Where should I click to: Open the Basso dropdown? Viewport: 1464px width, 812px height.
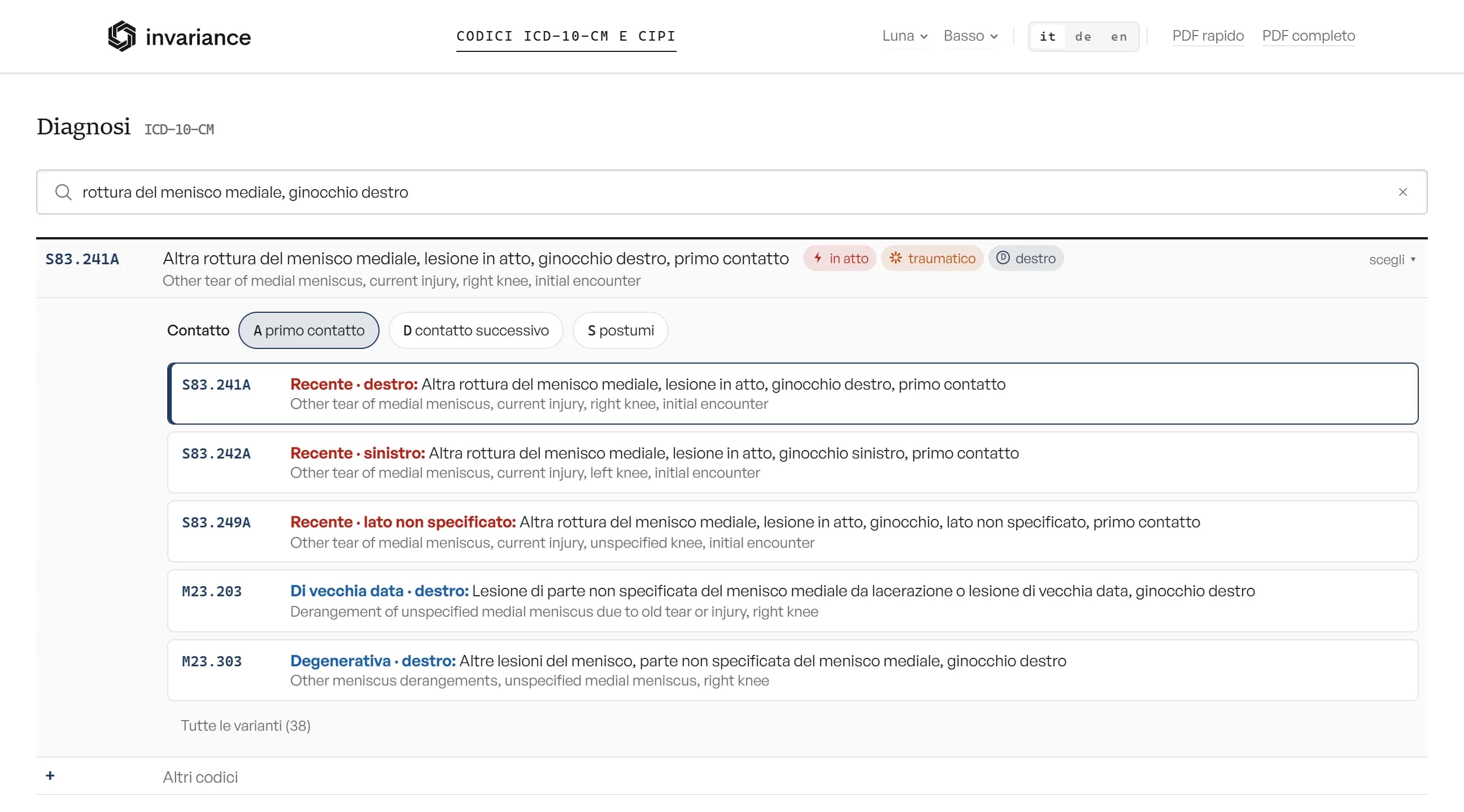[x=971, y=36]
